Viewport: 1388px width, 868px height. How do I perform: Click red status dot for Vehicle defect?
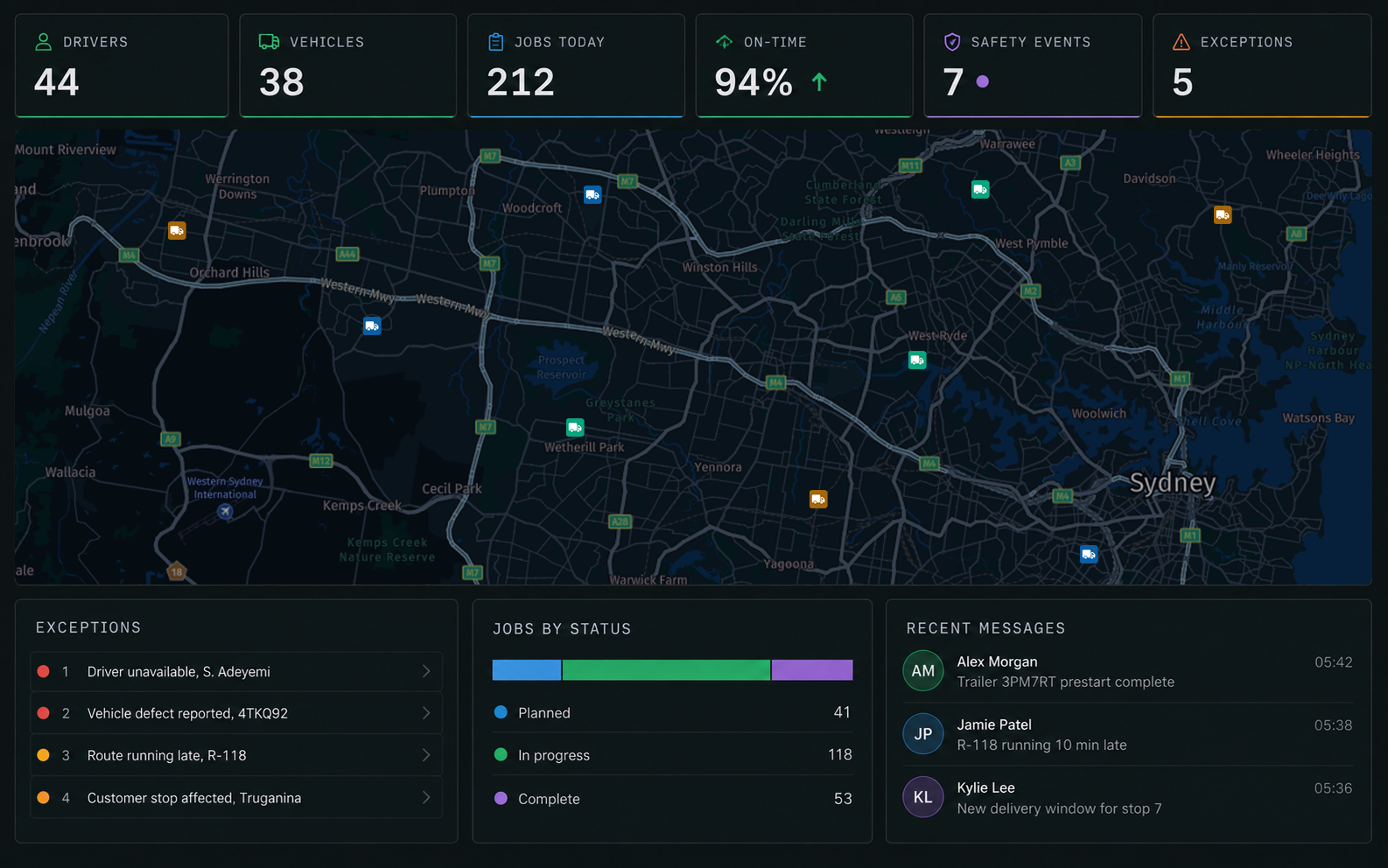(x=43, y=713)
